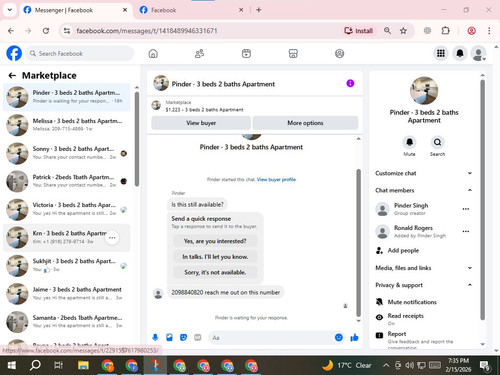500x375 pixels.
Task: Open the Melissa conversation
Action: 67,125
